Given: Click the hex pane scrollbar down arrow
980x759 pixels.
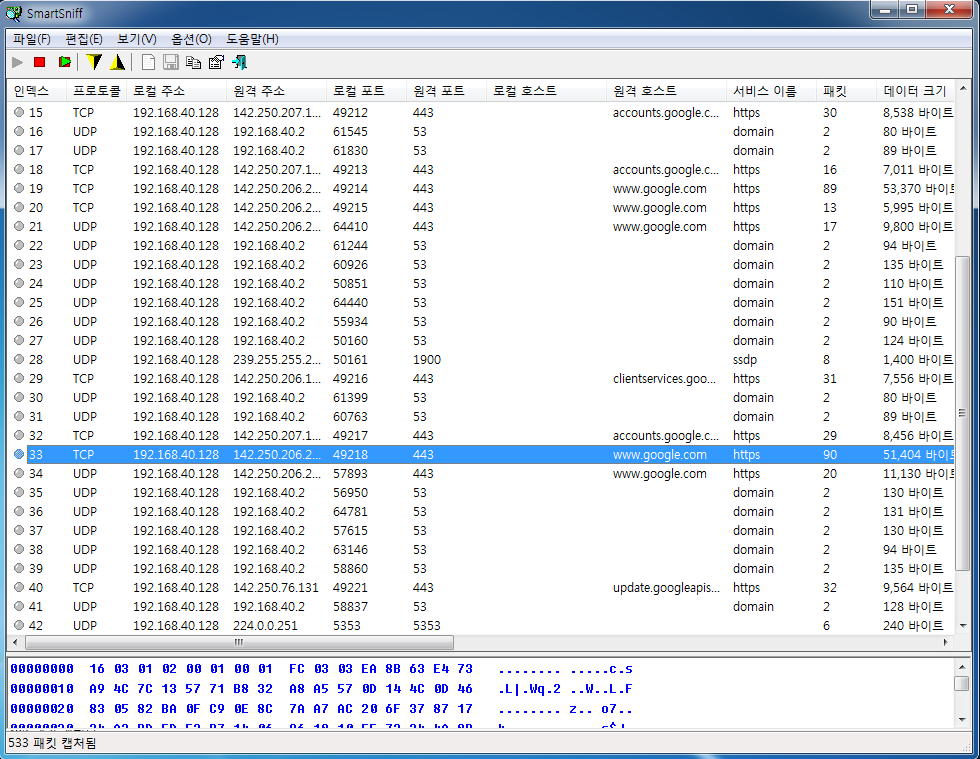Looking at the screenshot, I should click(962, 720).
